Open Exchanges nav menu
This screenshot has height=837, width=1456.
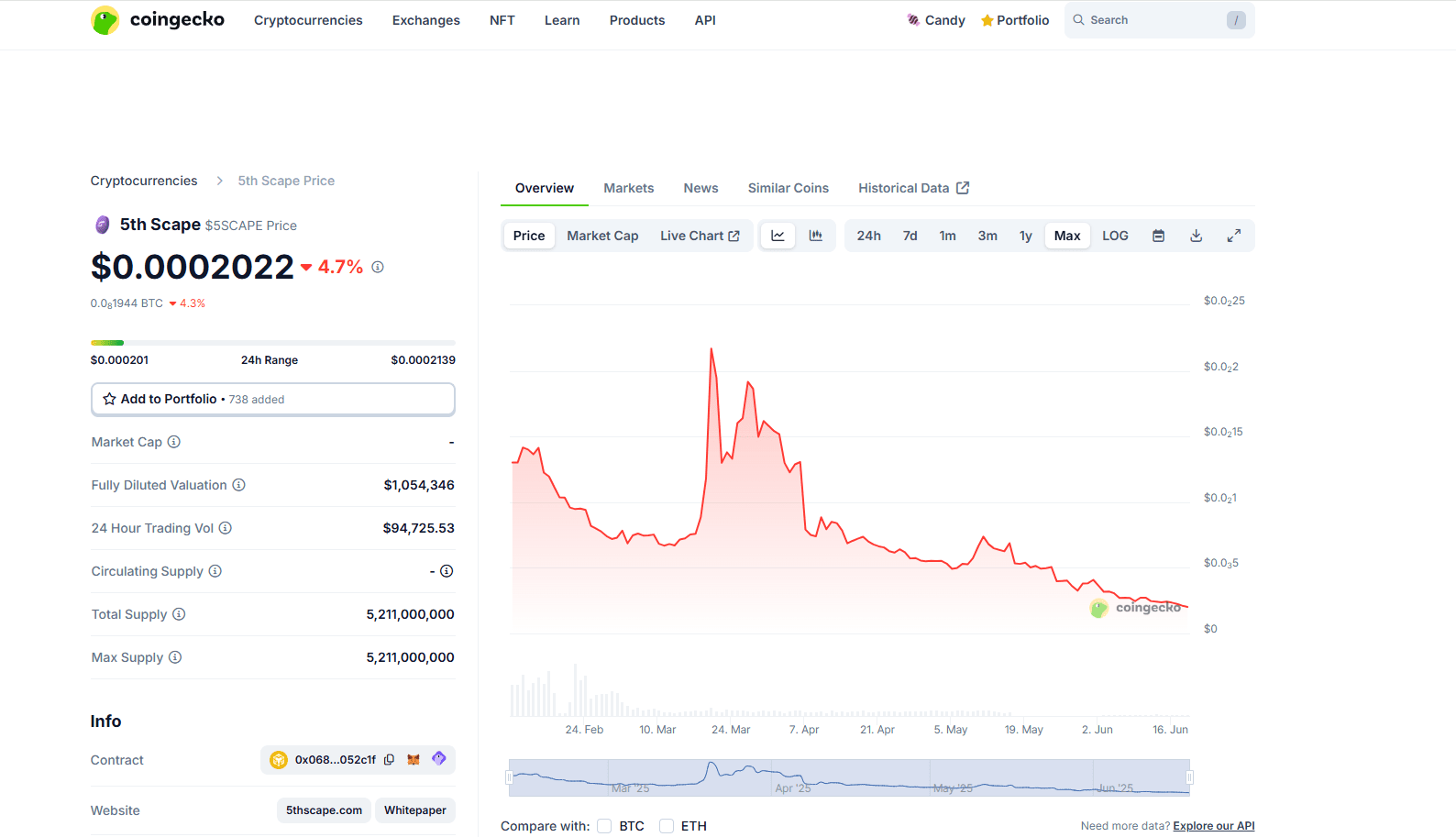point(426,20)
